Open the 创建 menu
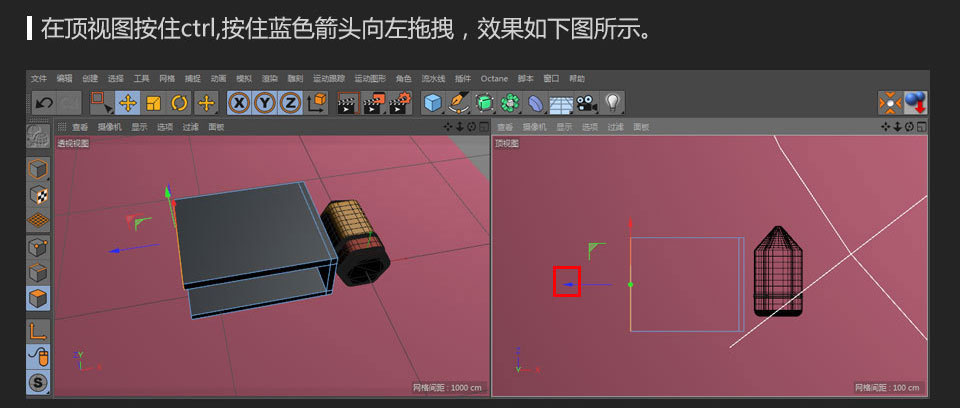960x408 pixels. 90,79
